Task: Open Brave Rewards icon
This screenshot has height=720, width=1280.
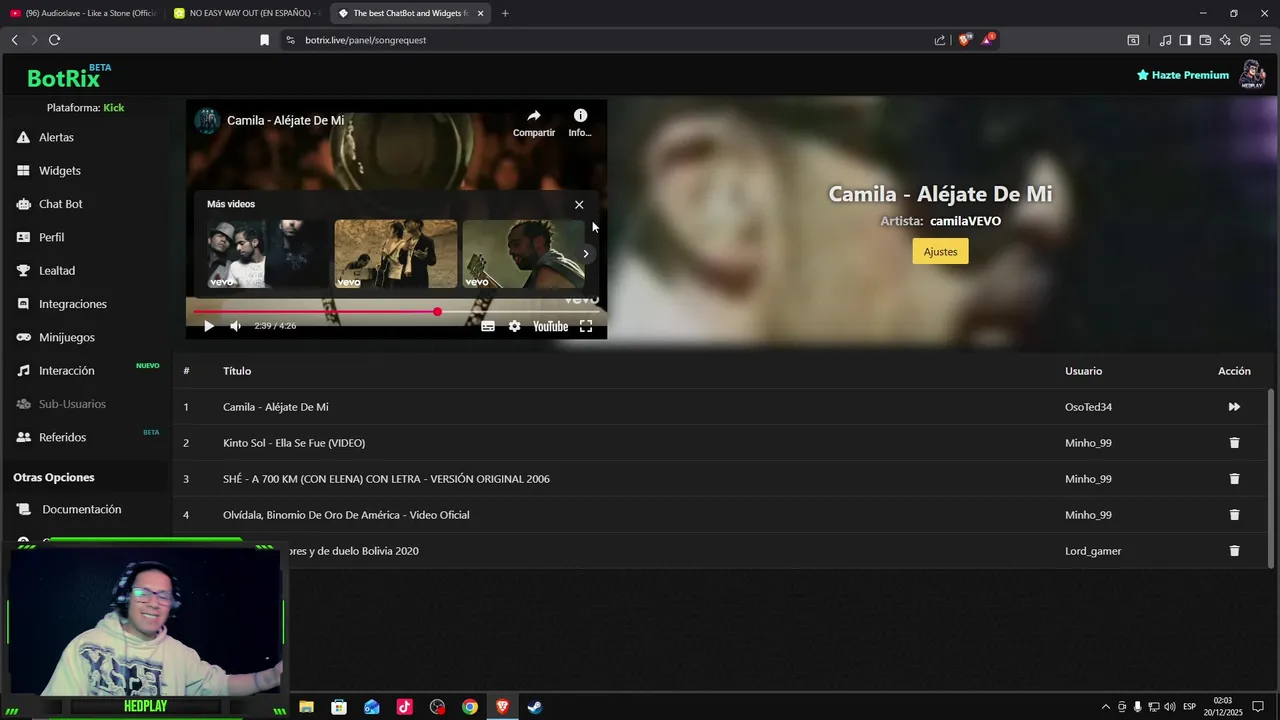Action: [988, 40]
